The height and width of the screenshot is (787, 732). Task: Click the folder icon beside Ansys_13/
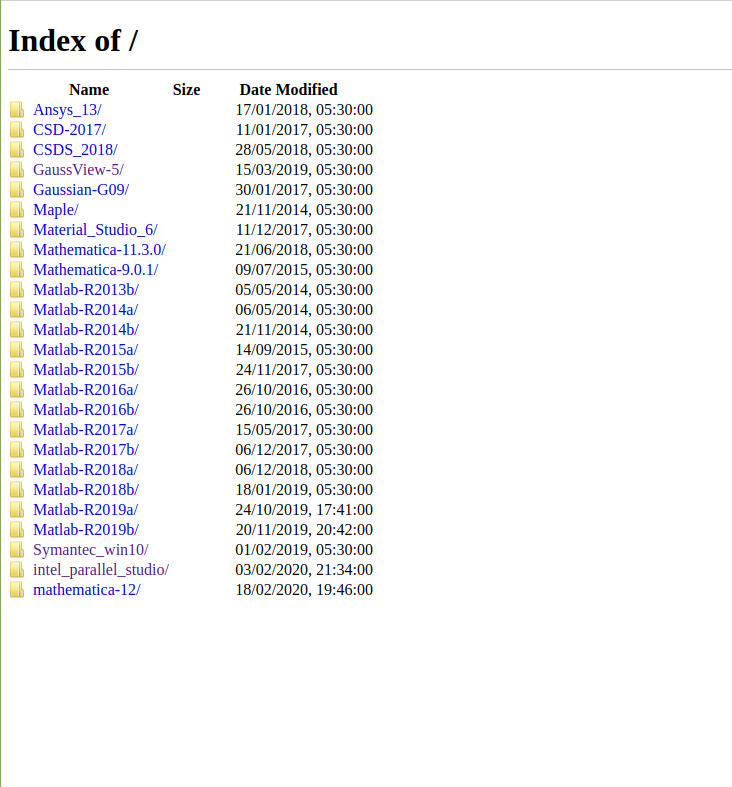[x=17, y=110]
